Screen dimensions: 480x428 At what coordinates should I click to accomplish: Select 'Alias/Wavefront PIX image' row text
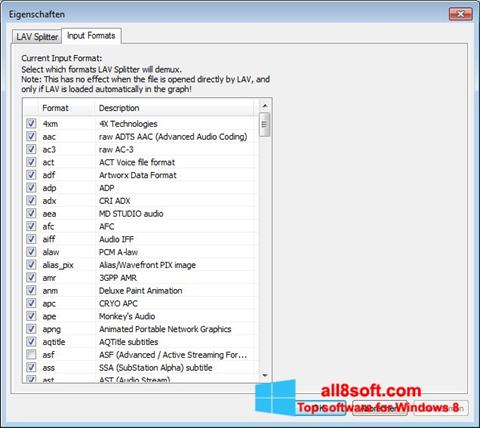click(x=147, y=265)
